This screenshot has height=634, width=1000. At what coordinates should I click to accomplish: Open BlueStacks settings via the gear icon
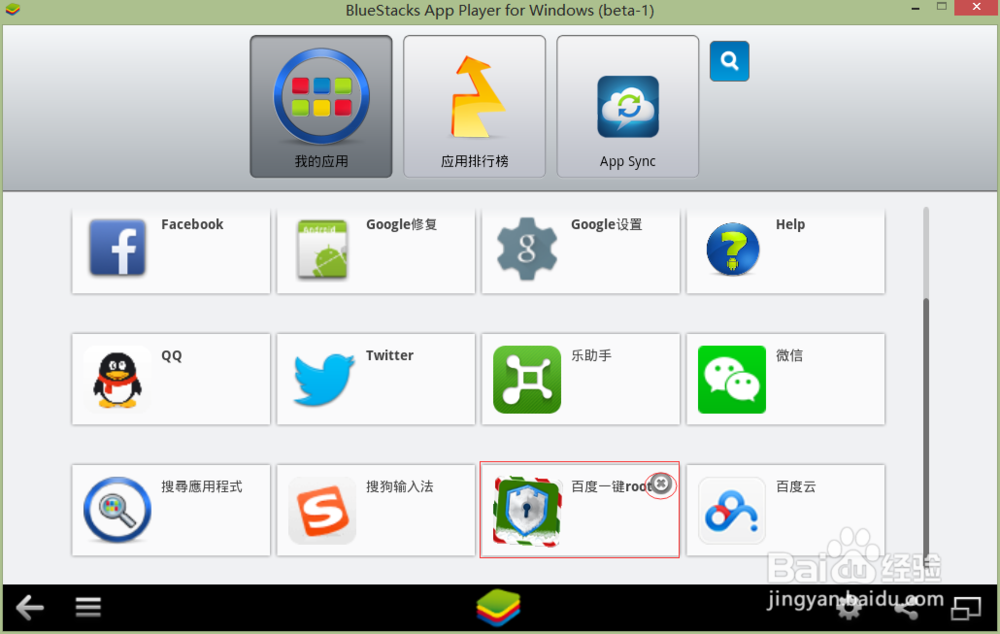tap(849, 607)
